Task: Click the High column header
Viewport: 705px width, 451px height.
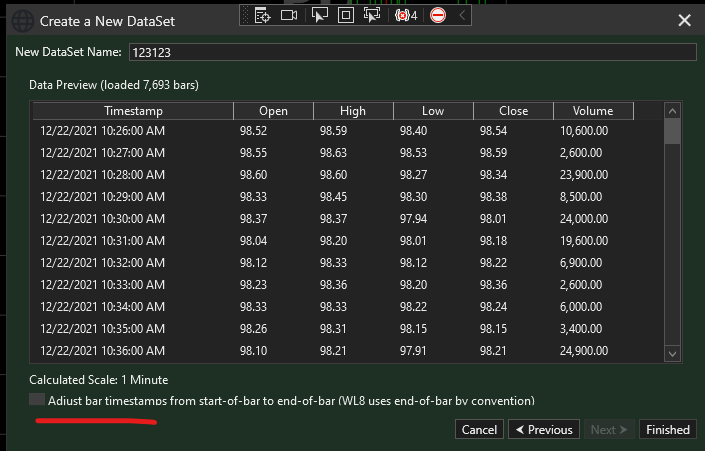Action: pos(353,111)
